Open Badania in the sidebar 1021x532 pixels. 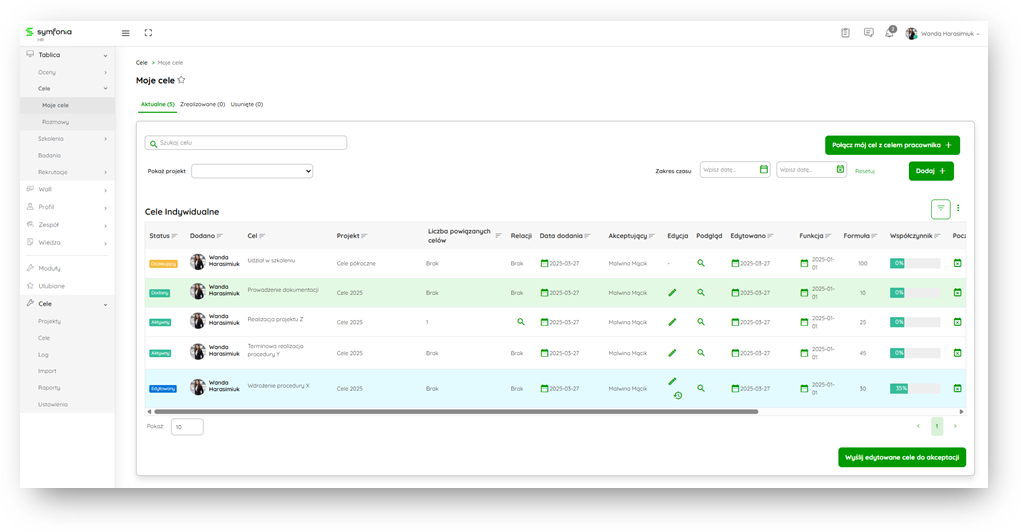49,156
